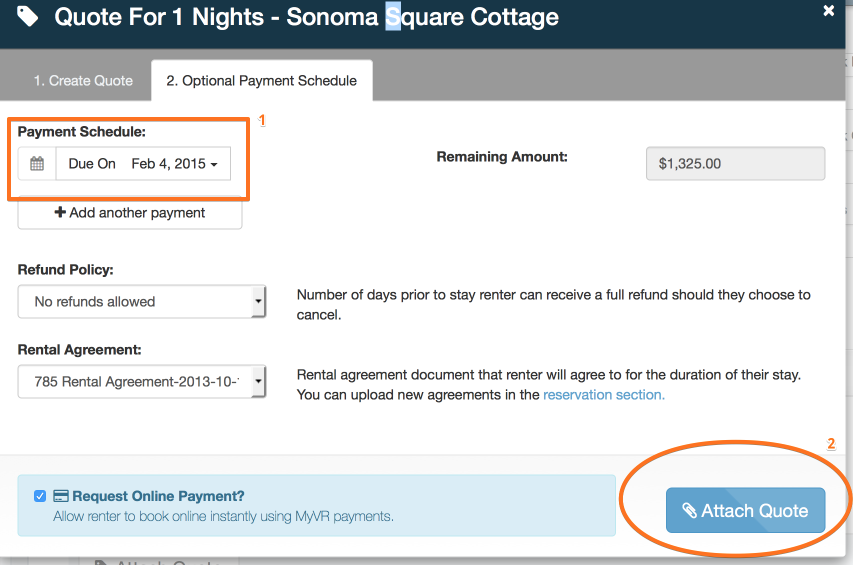855x565 pixels.
Task: Click the plus icon on Add another payment
Action: tap(60, 213)
